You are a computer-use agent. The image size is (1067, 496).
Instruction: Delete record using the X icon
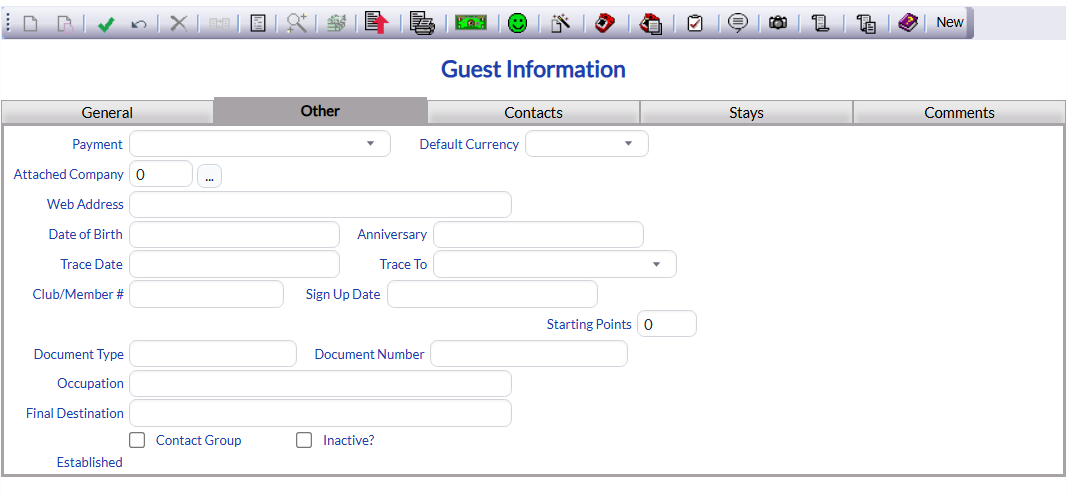coord(178,24)
